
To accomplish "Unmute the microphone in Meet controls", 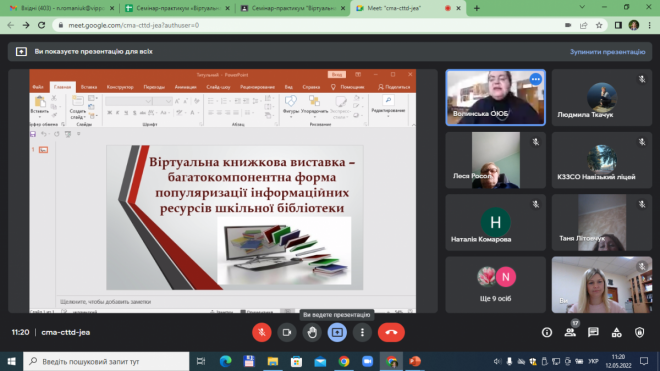I will click(261, 332).
